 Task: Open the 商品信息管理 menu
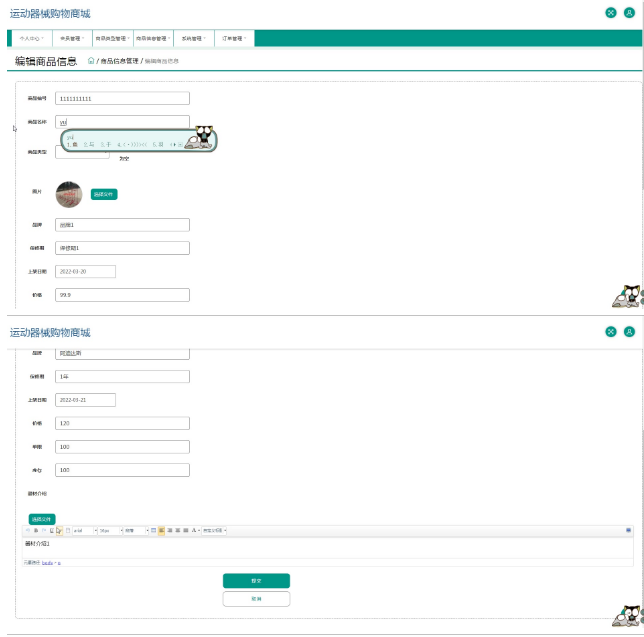[x=153, y=38]
